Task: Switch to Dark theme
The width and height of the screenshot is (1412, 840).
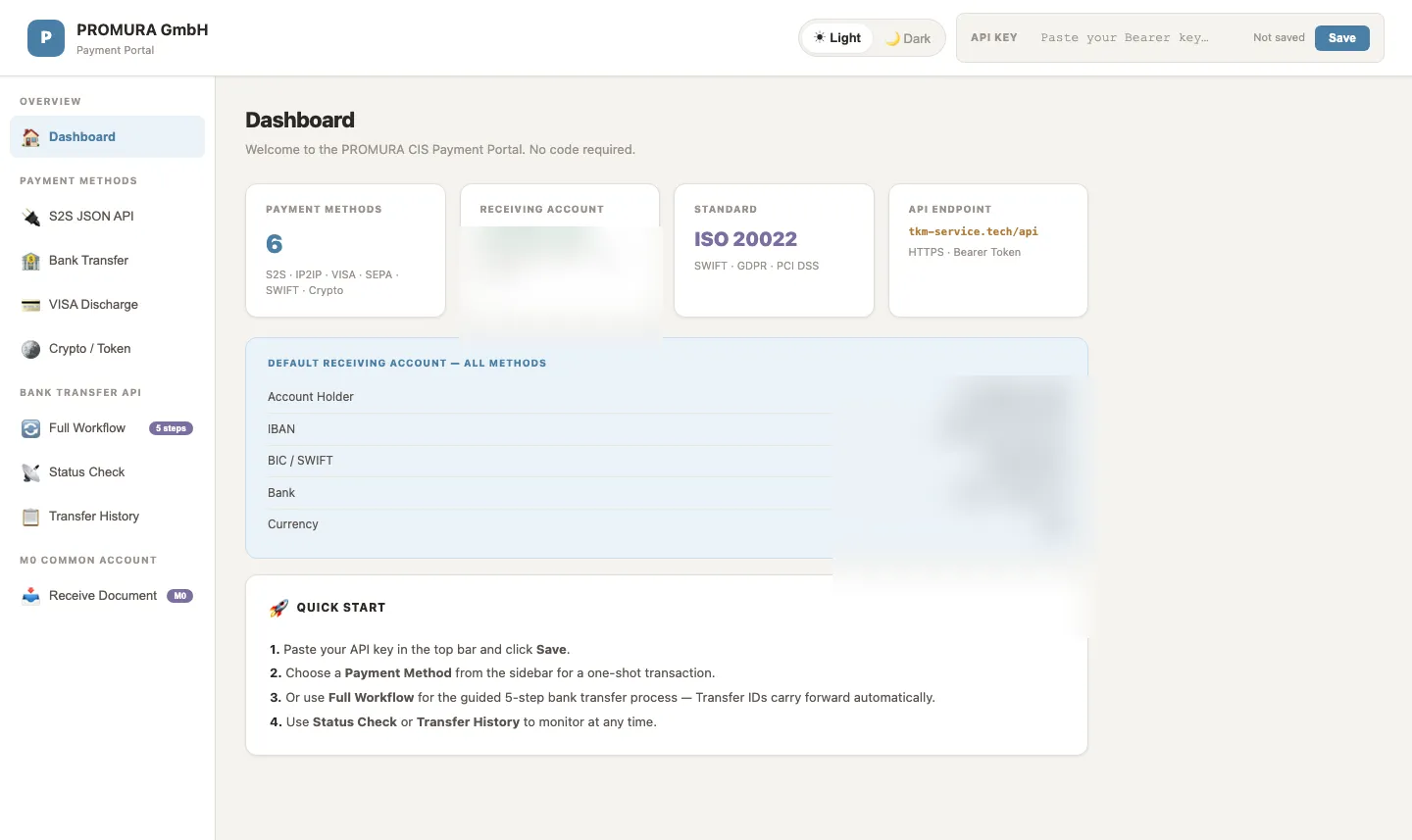Action: [908, 38]
